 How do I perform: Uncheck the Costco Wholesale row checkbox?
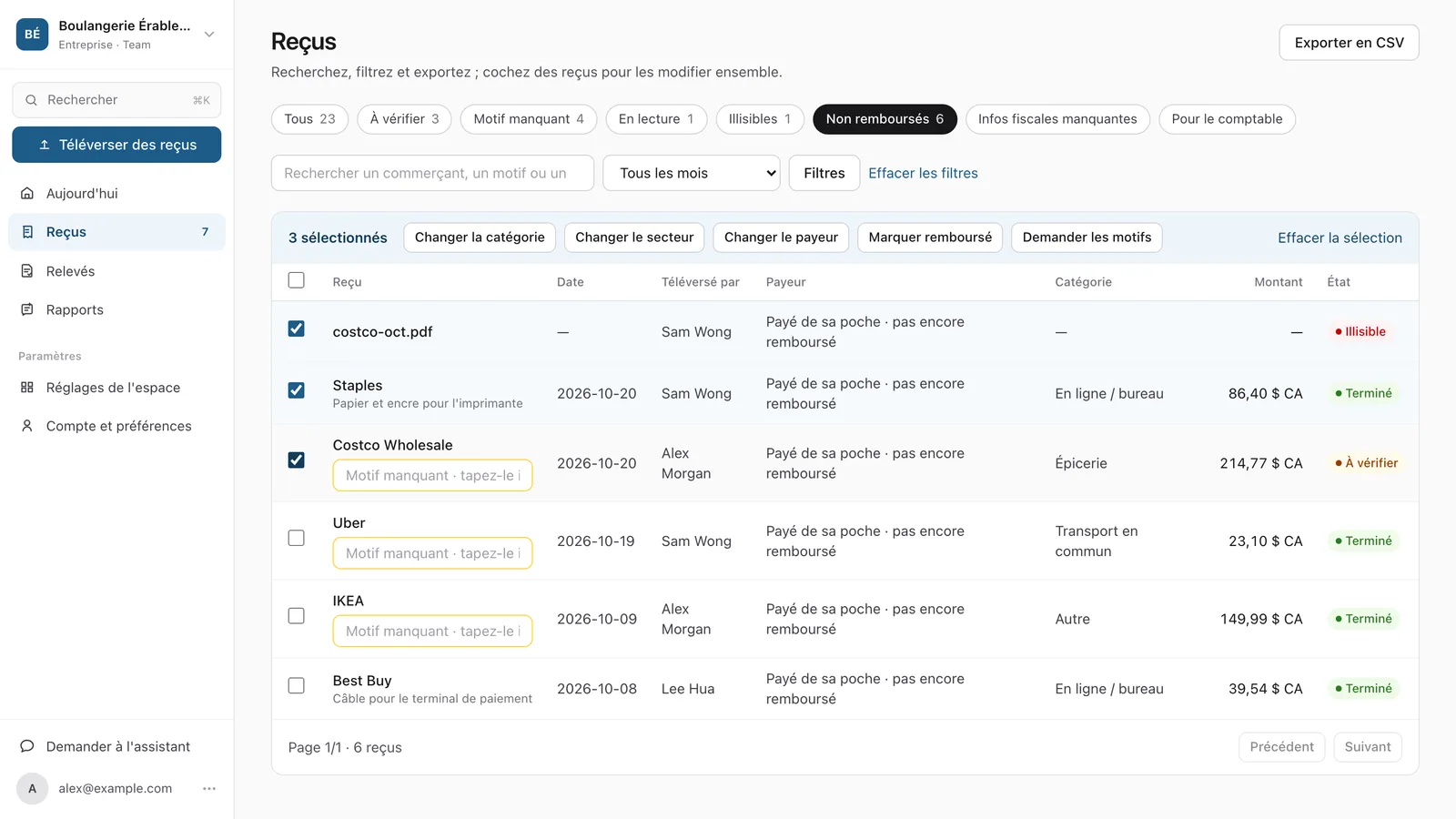pyautogui.click(x=297, y=460)
